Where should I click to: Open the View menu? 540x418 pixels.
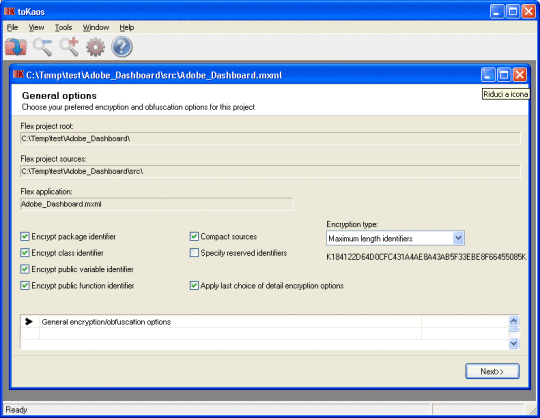(36, 27)
